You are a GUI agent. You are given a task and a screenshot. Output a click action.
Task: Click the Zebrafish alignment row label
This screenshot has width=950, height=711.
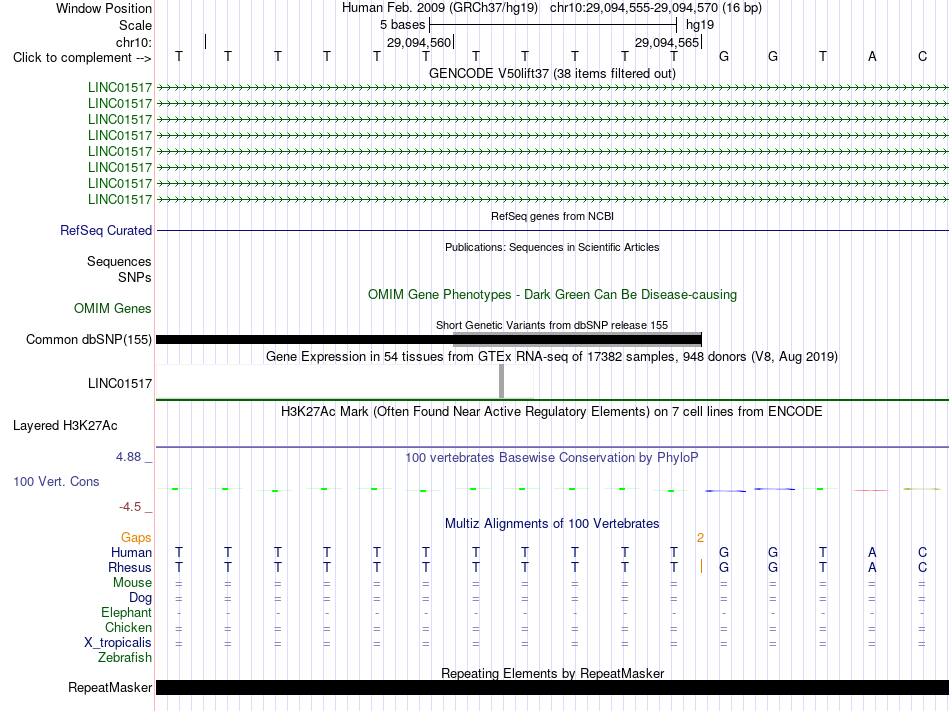click(x=125, y=657)
